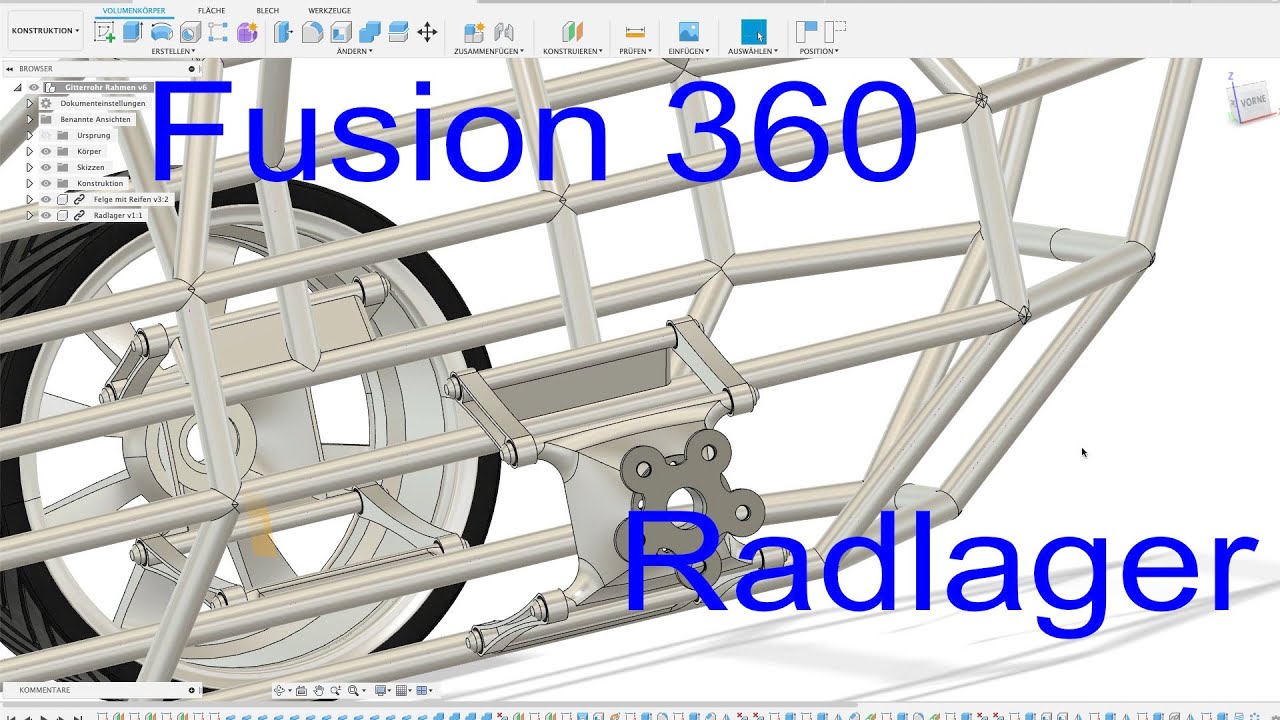1280x720 pixels.
Task: Expand the Körper folder
Action: point(30,151)
